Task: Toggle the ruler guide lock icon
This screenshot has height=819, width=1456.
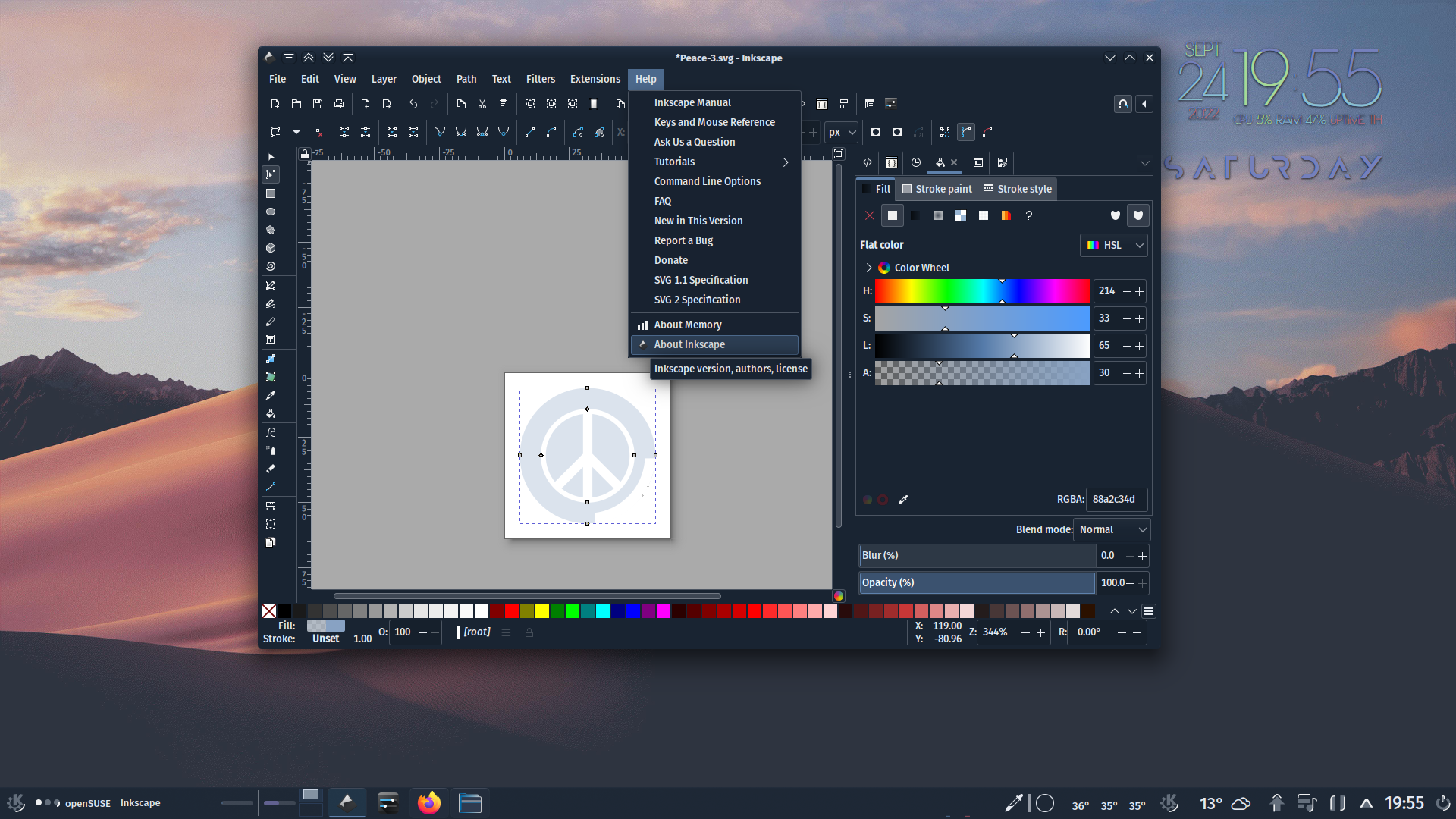Action: [x=304, y=154]
